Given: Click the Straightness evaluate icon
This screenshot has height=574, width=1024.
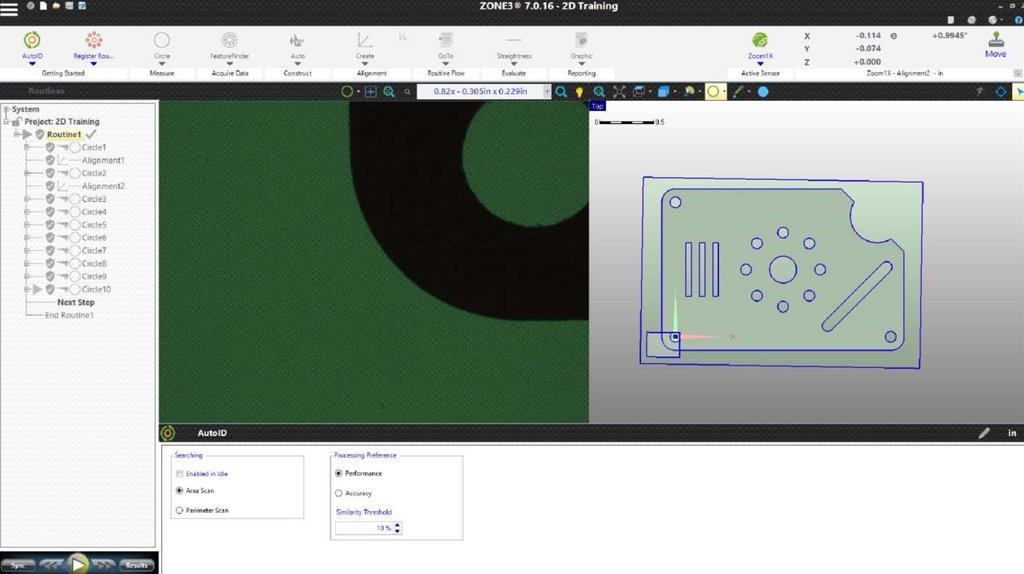Looking at the screenshot, I should tap(513, 40).
